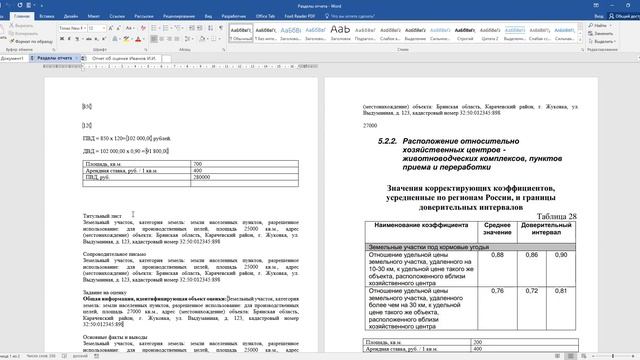Increase font size with grow font icon

pos(111,28)
